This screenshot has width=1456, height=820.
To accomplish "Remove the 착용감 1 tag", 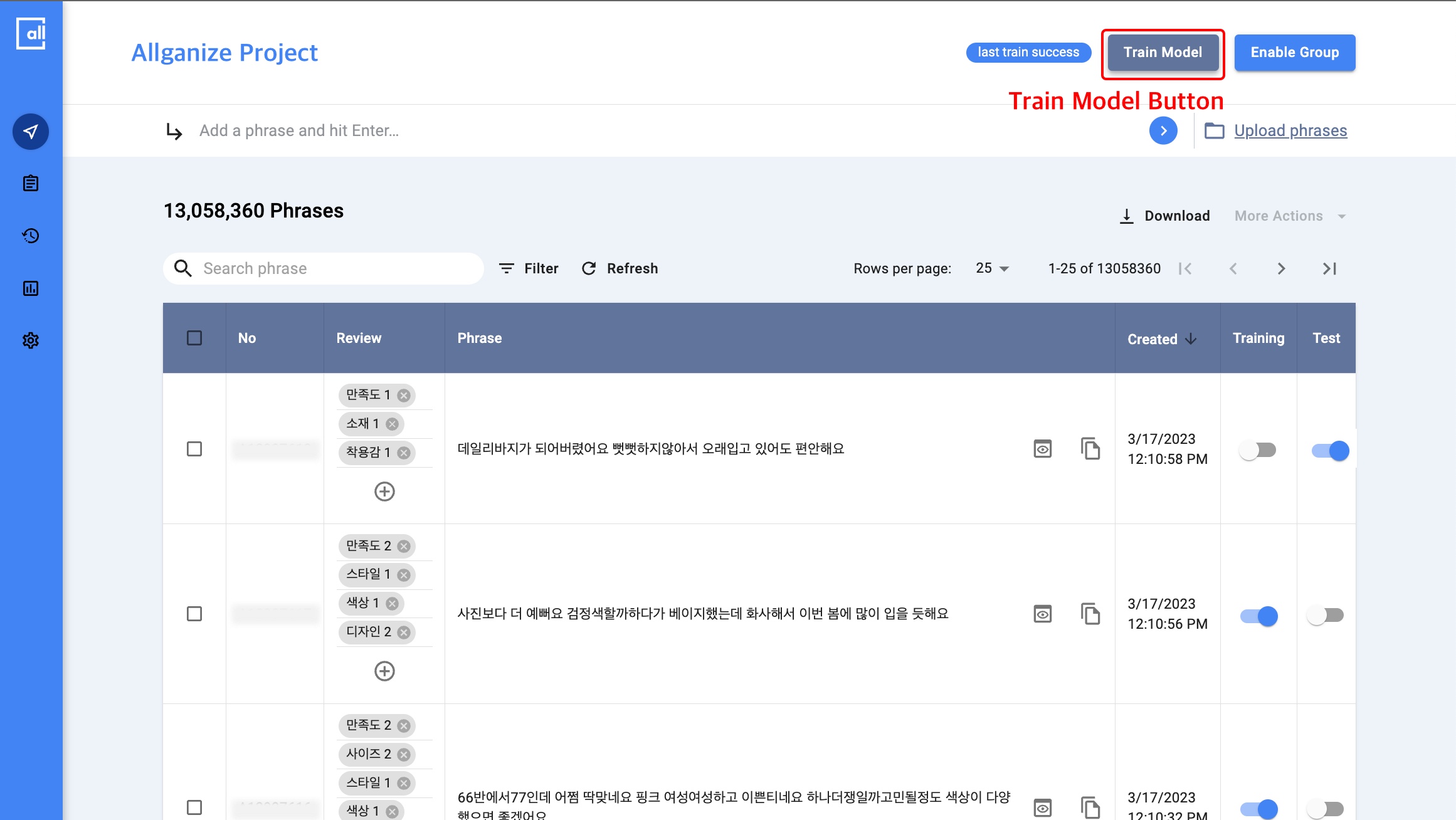I will [x=404, y=453].
